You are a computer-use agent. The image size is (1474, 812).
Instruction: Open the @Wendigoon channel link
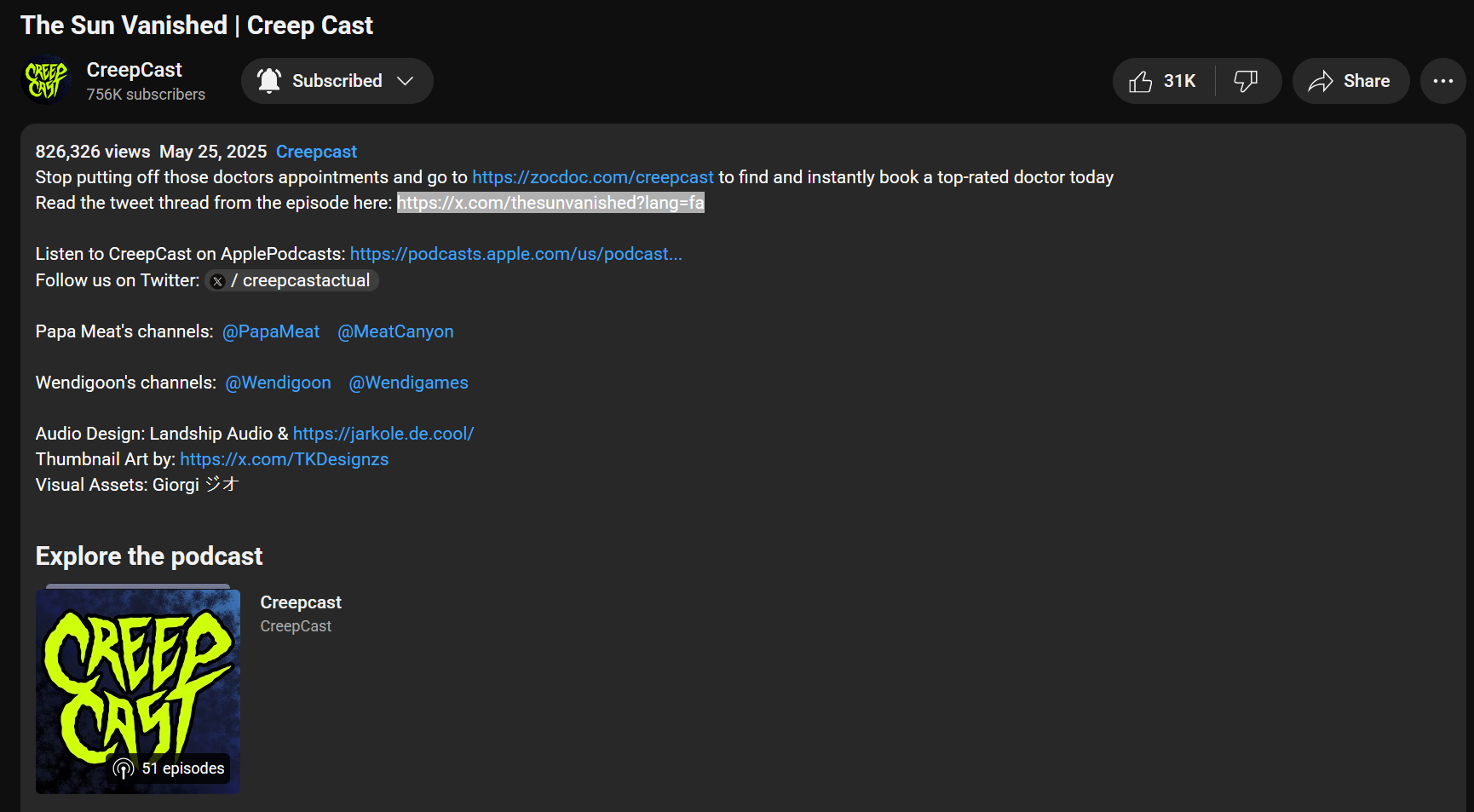tap(278, 383)
